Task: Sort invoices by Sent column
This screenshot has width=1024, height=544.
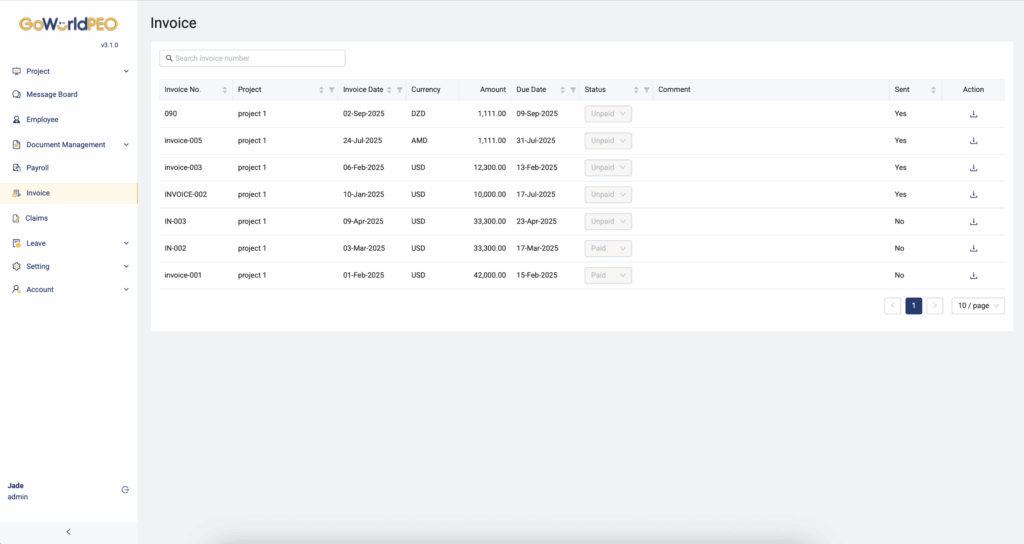Action: coord(933,90)
